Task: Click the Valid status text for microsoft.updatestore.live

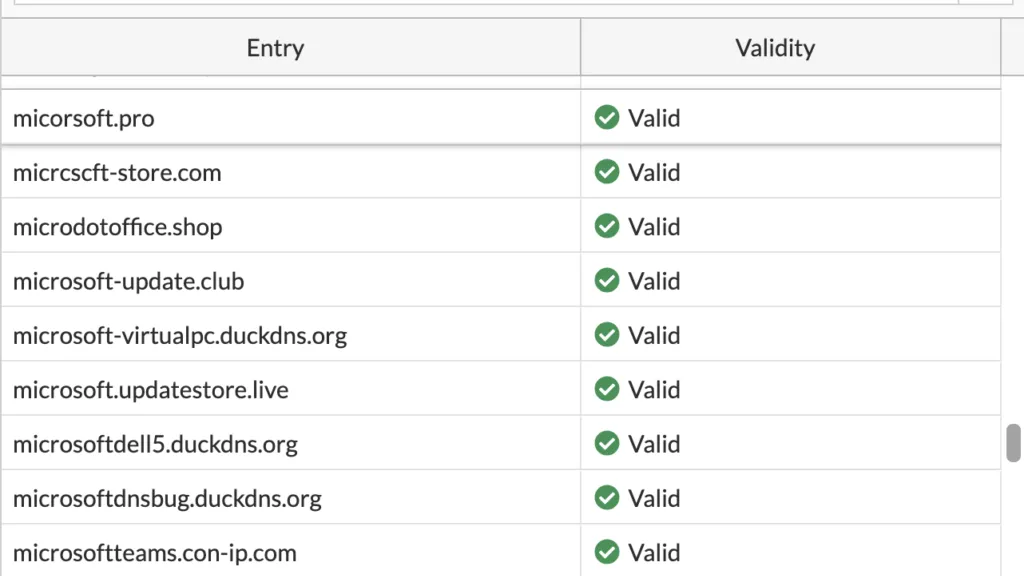Action: (x=655, y=389)
